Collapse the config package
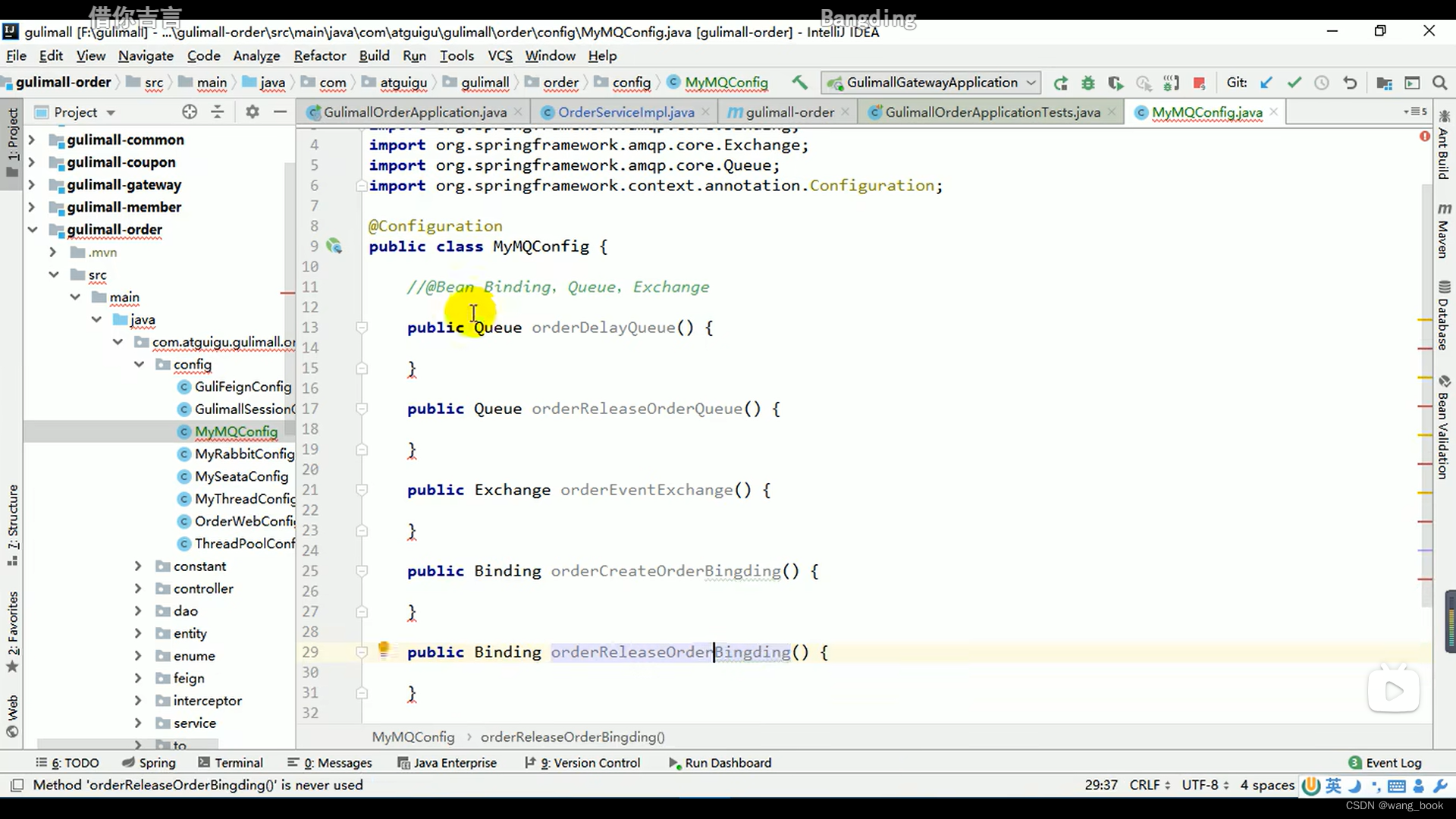Viewport: 1456px width, 819px height. (x=139, y=365)
